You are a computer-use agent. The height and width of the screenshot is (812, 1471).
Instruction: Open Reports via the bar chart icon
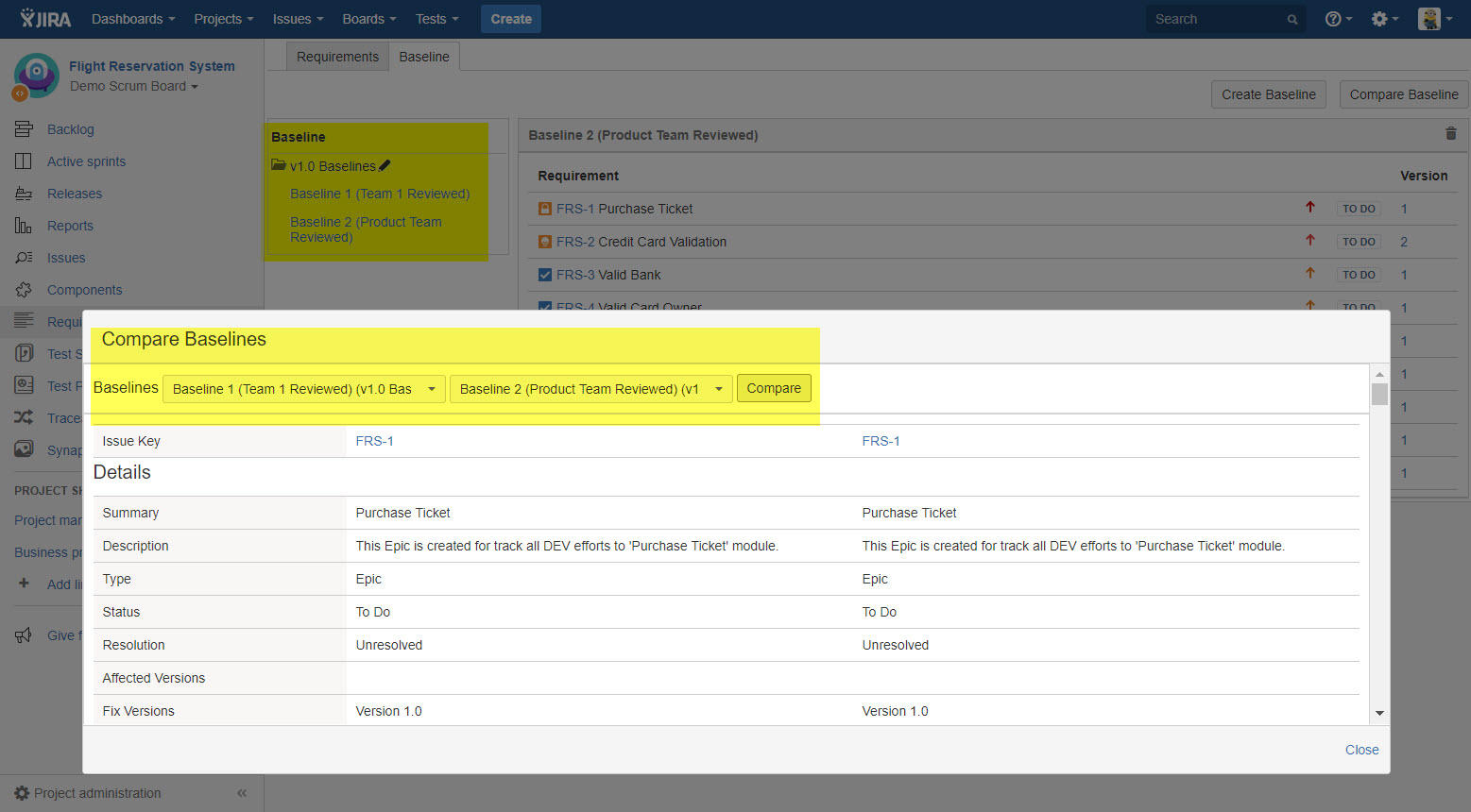(x=23, y=226)
